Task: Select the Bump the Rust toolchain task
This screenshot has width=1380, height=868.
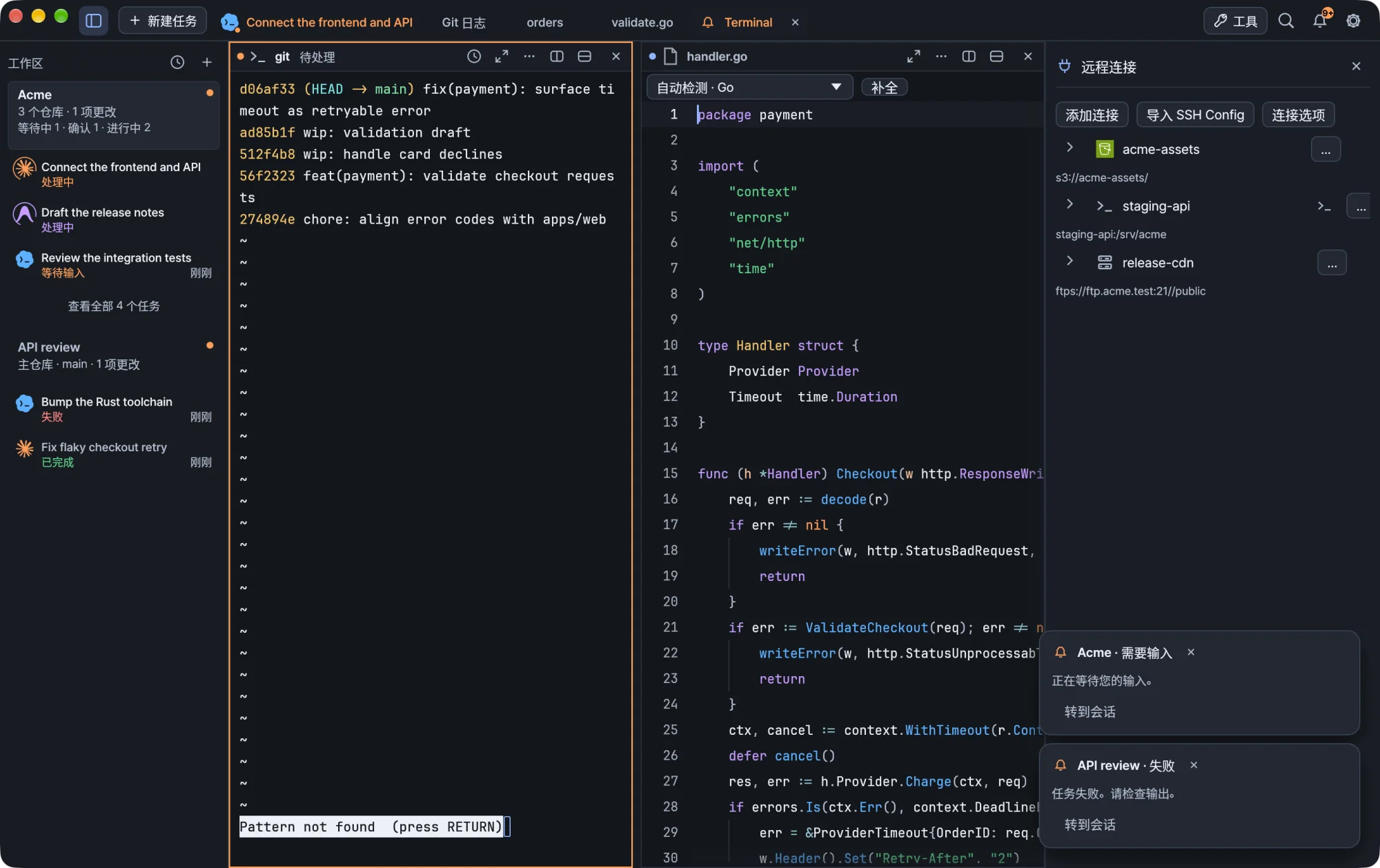Action: [114, 408]
